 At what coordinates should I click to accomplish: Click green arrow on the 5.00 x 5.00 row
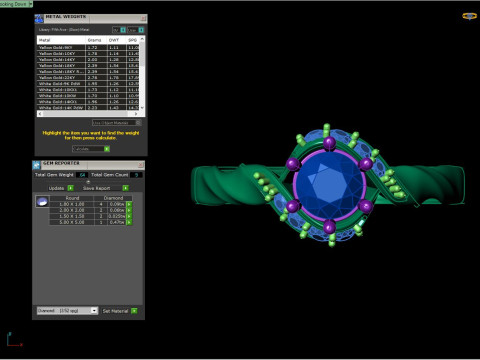click(x=129, y=222)
